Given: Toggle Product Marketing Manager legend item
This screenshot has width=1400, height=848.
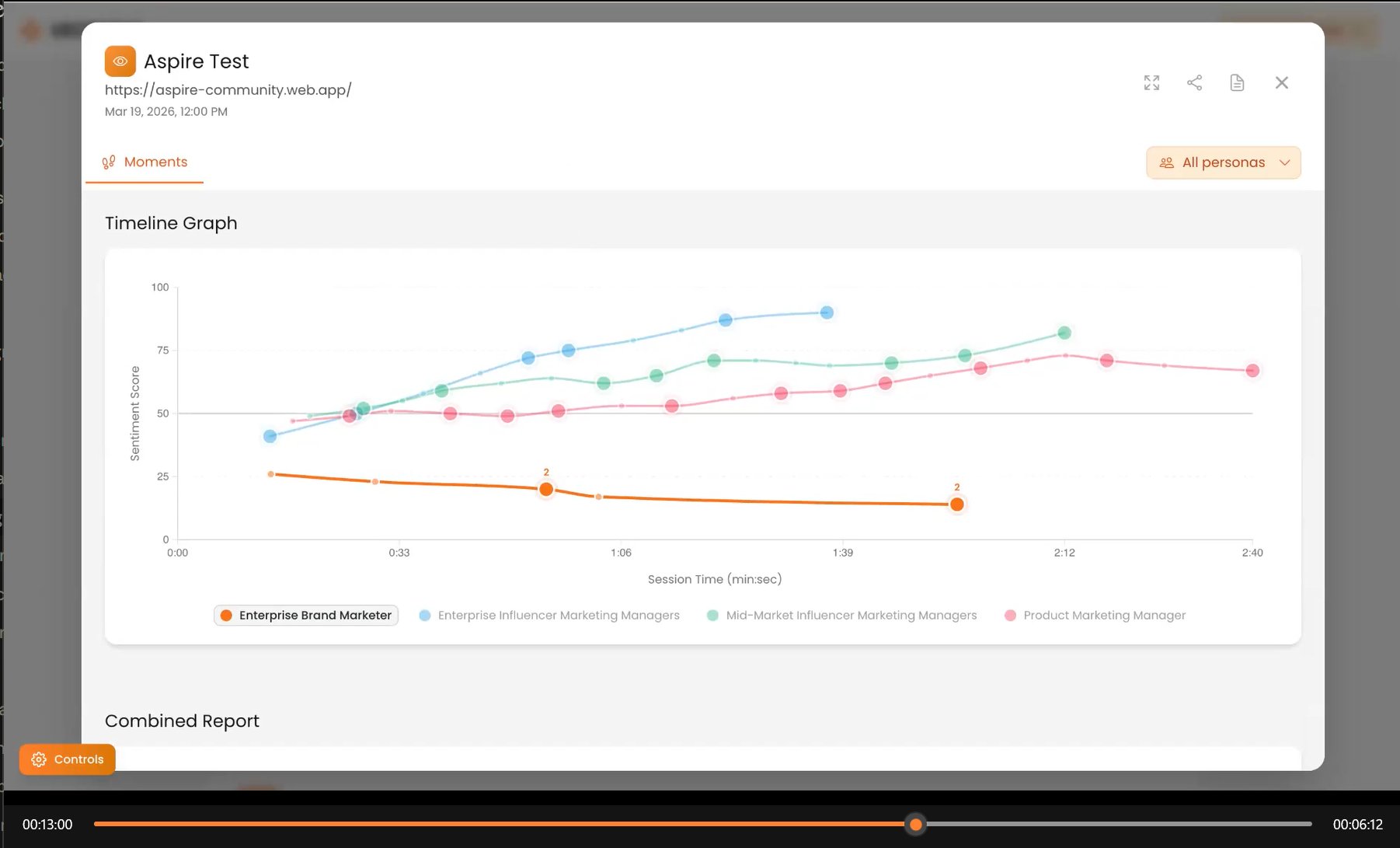Looking at the screenshot, I should point(1095,615).
